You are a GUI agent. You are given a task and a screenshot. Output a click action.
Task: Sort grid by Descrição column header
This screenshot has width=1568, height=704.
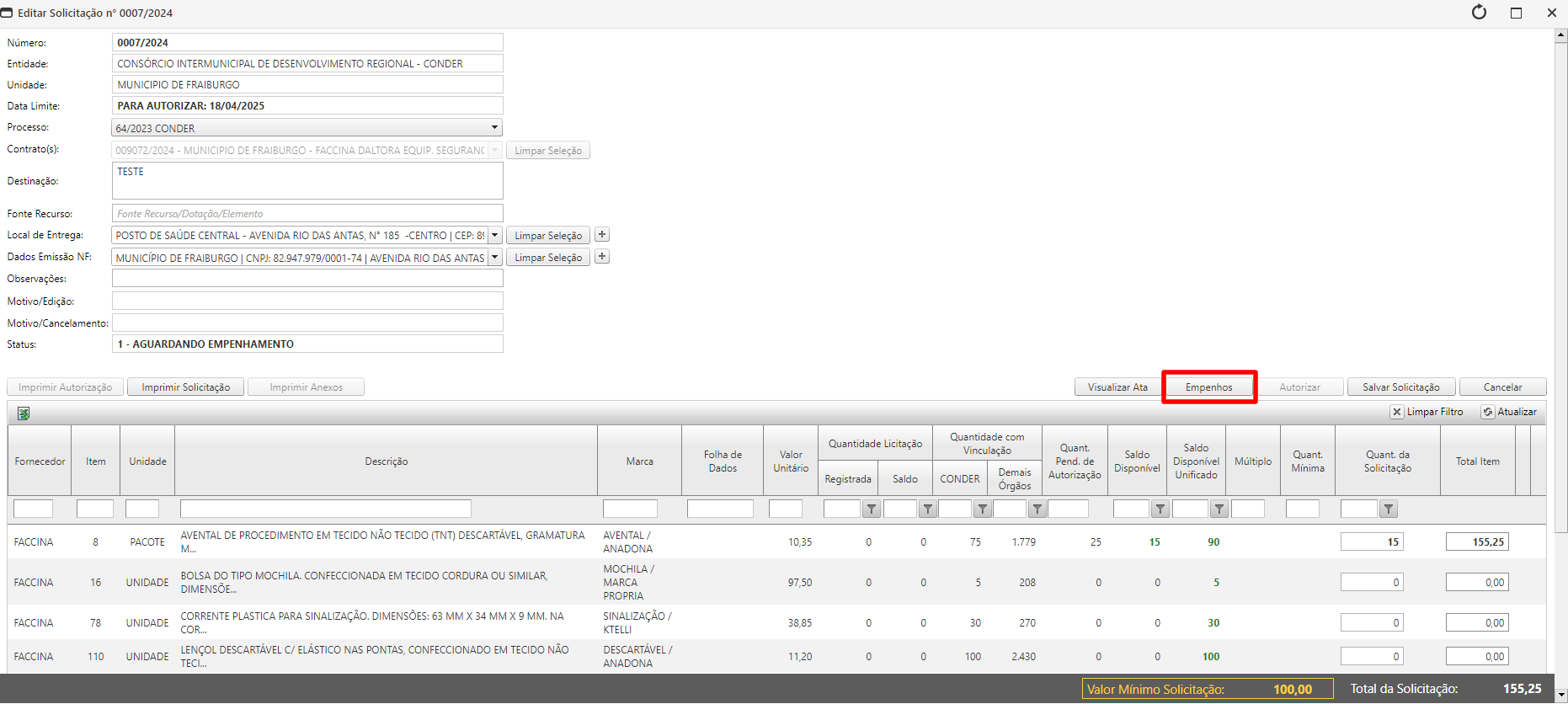[x=386, y=461]
